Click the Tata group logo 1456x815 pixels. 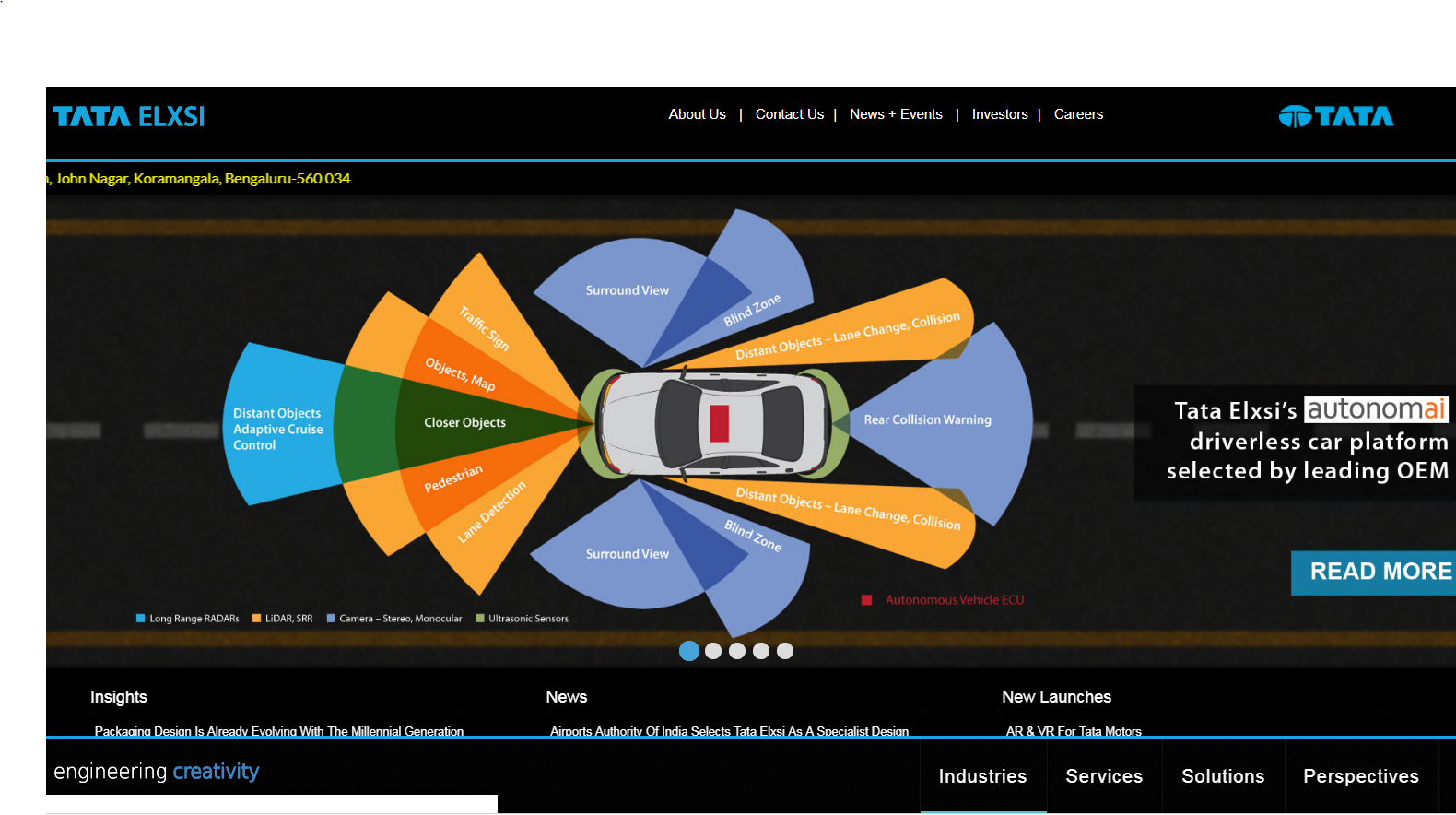[x=1335, y=116]
